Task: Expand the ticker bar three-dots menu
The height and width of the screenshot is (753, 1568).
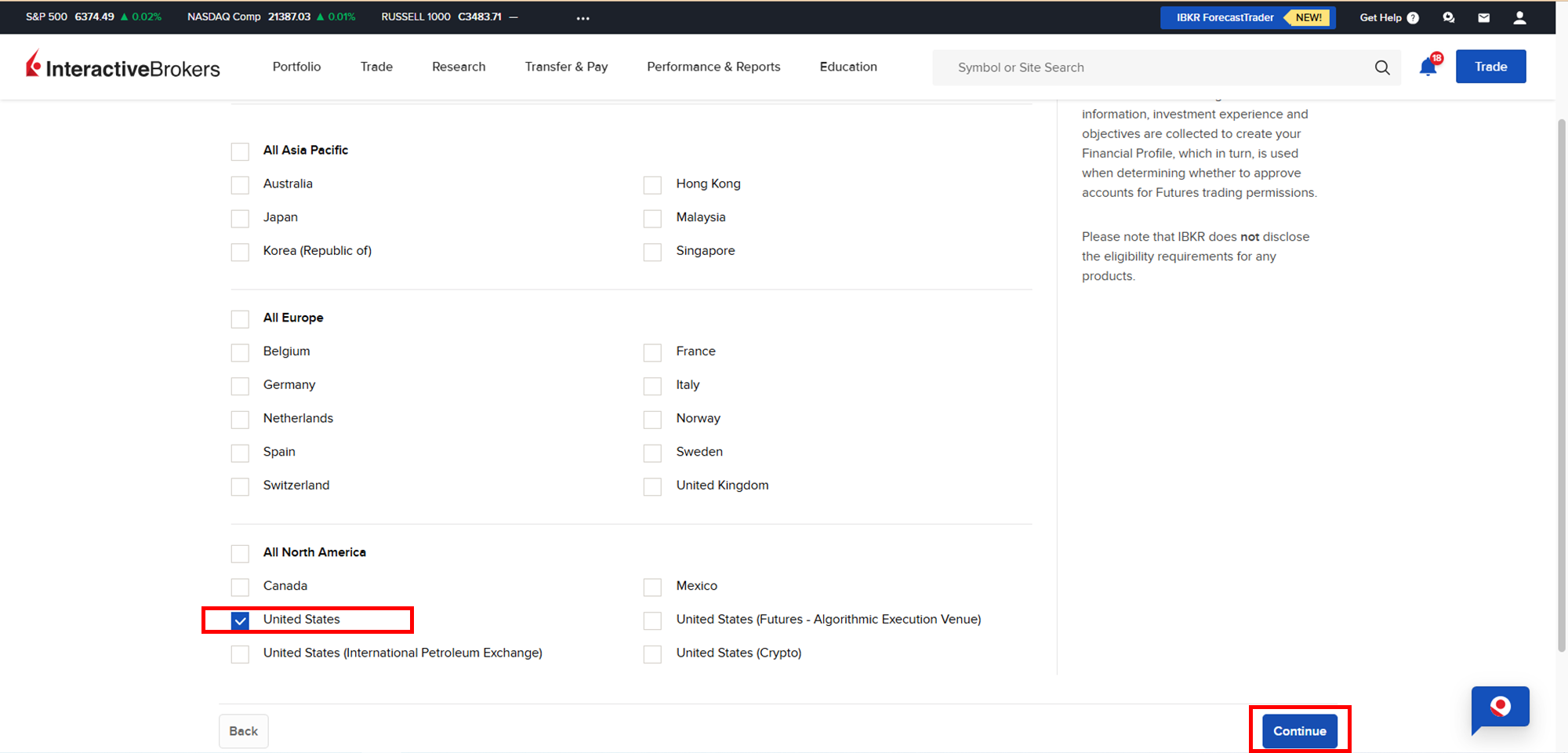Action: [583, 18]
